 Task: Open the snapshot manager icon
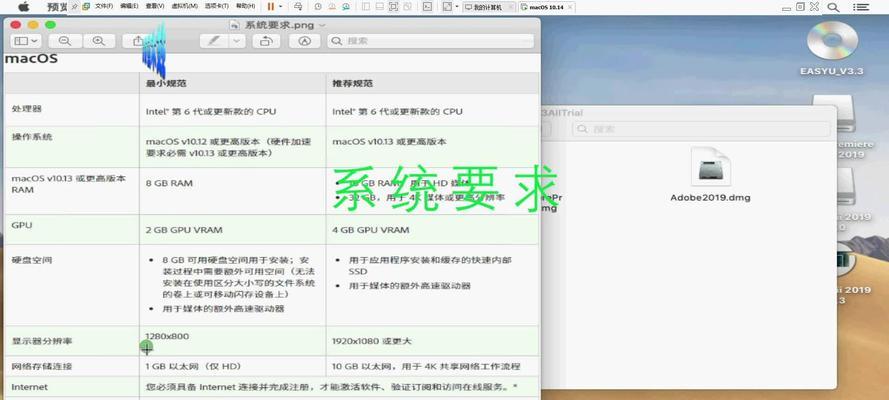point(346,6)
